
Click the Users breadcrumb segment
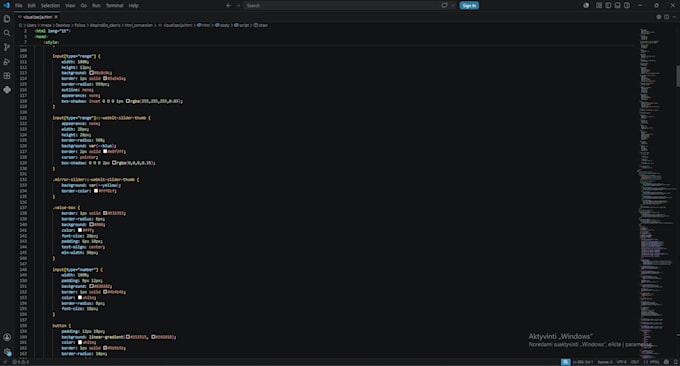click(31, 25)
